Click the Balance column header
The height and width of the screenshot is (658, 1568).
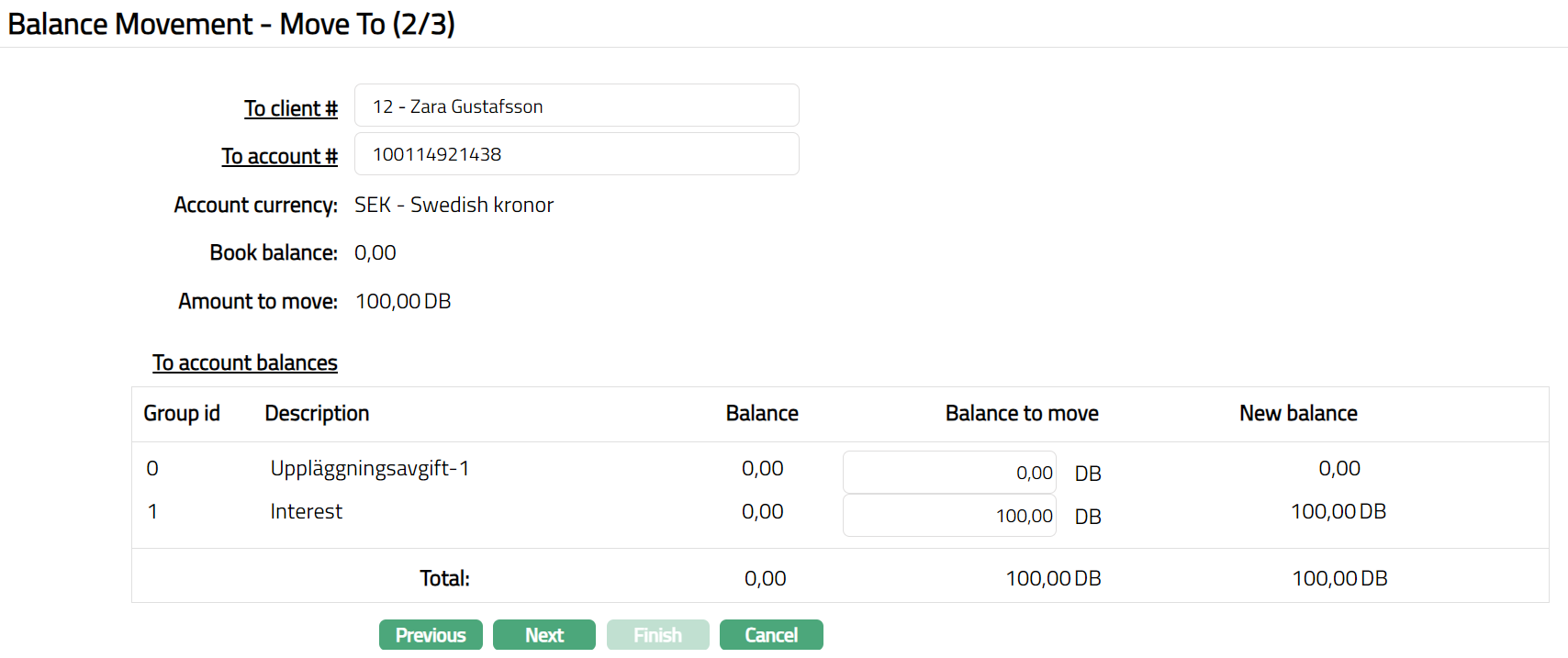pyautogui.click(x=761, y=413)
